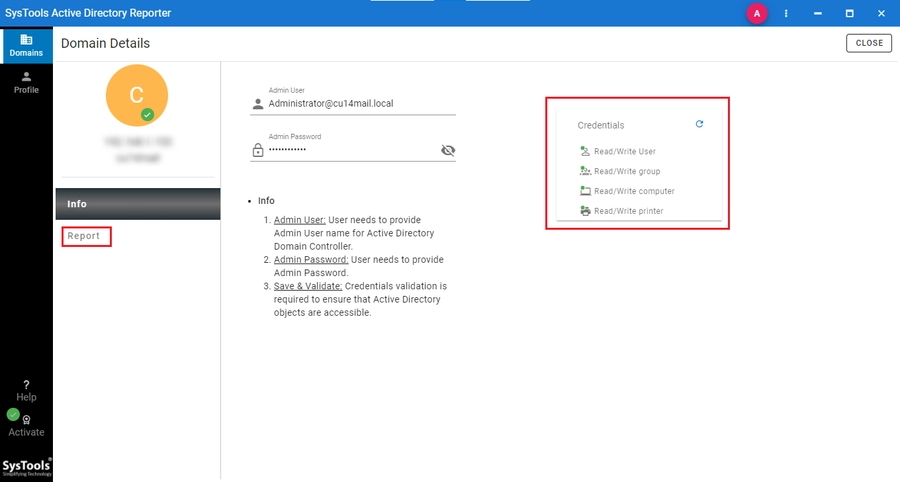Viewport: 900px width, 482px height.
Task: Minimize the application window
Action: (x=817, y=14)
